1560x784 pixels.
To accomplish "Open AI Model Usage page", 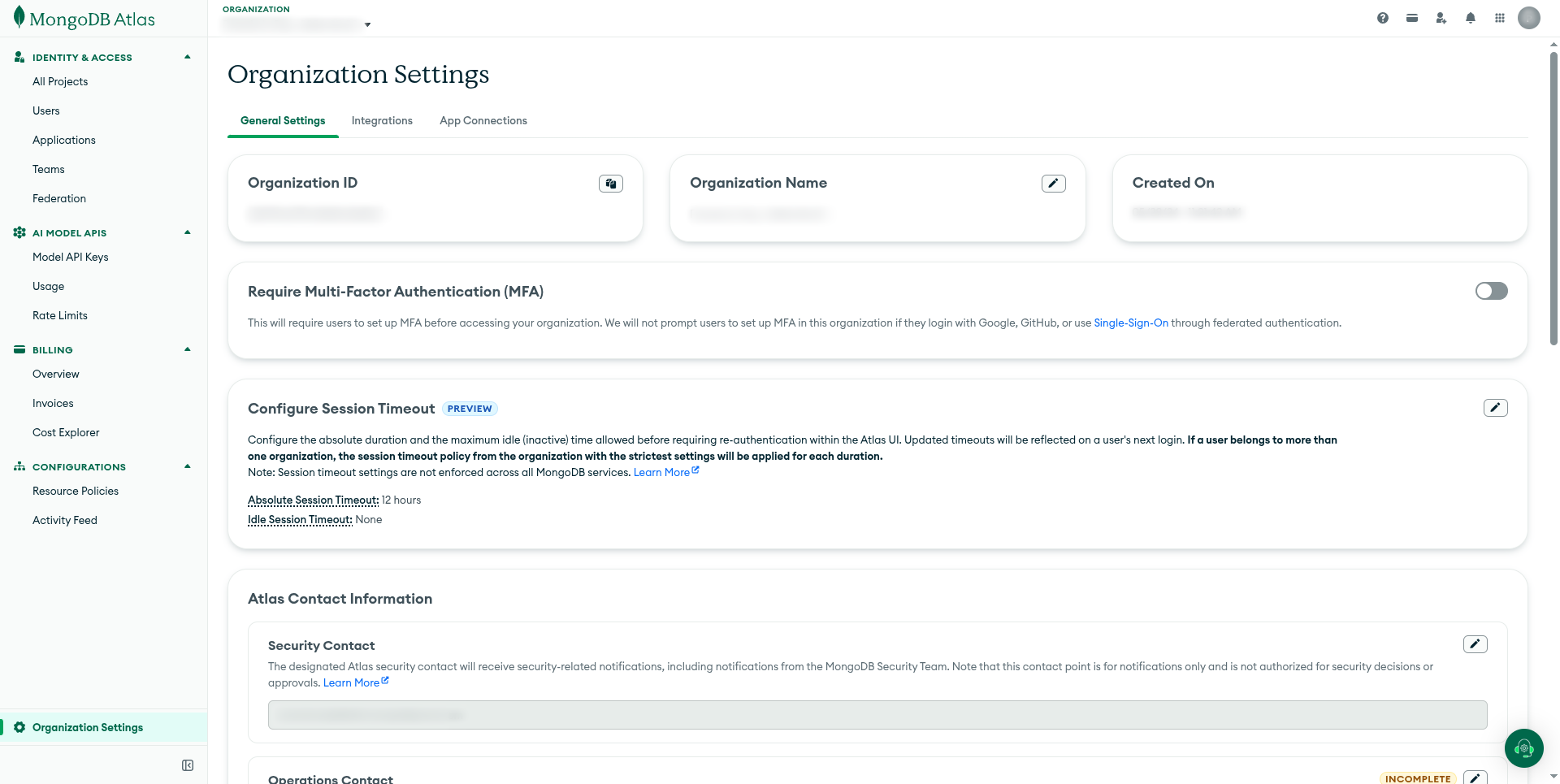I will click(x=49, y=286).
